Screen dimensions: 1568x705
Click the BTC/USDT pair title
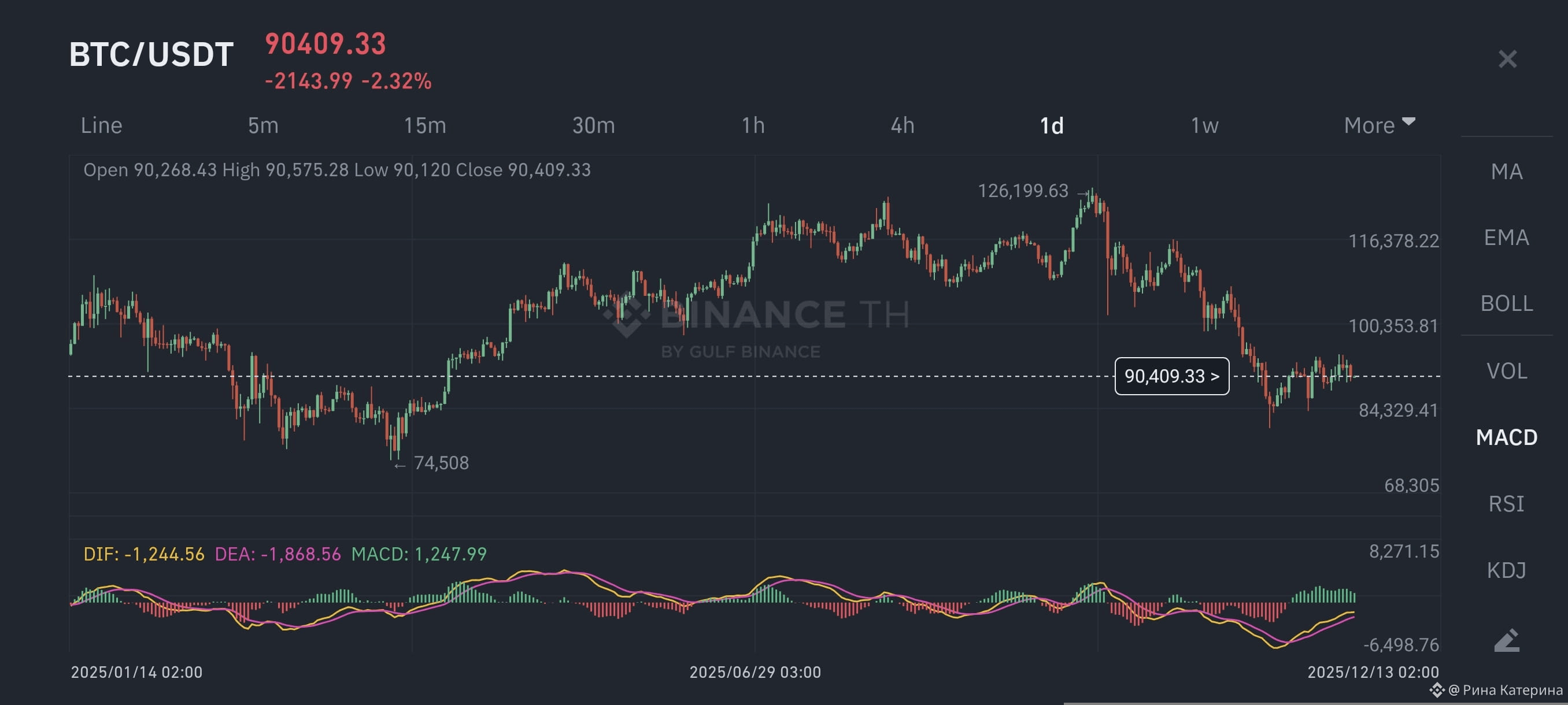[151, 54]
